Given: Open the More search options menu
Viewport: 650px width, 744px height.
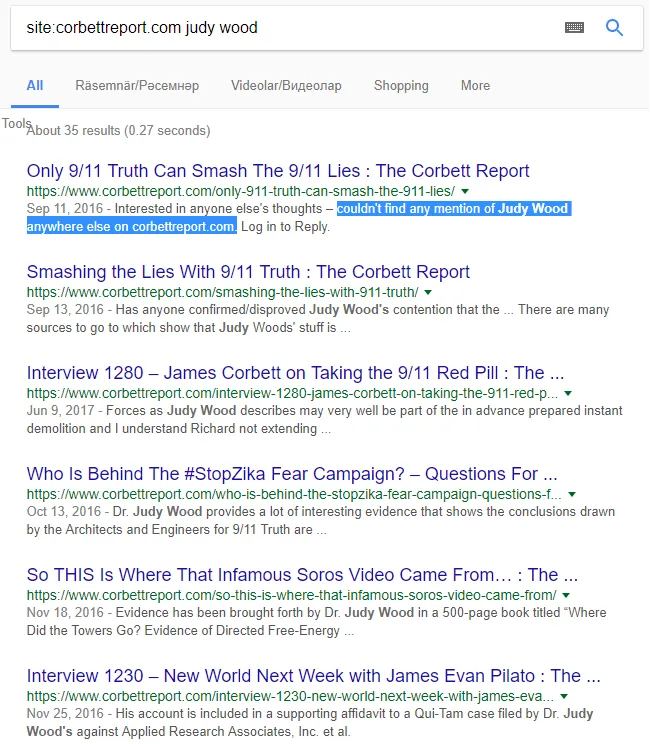Looking at the screenshot, I should (475, 86).
